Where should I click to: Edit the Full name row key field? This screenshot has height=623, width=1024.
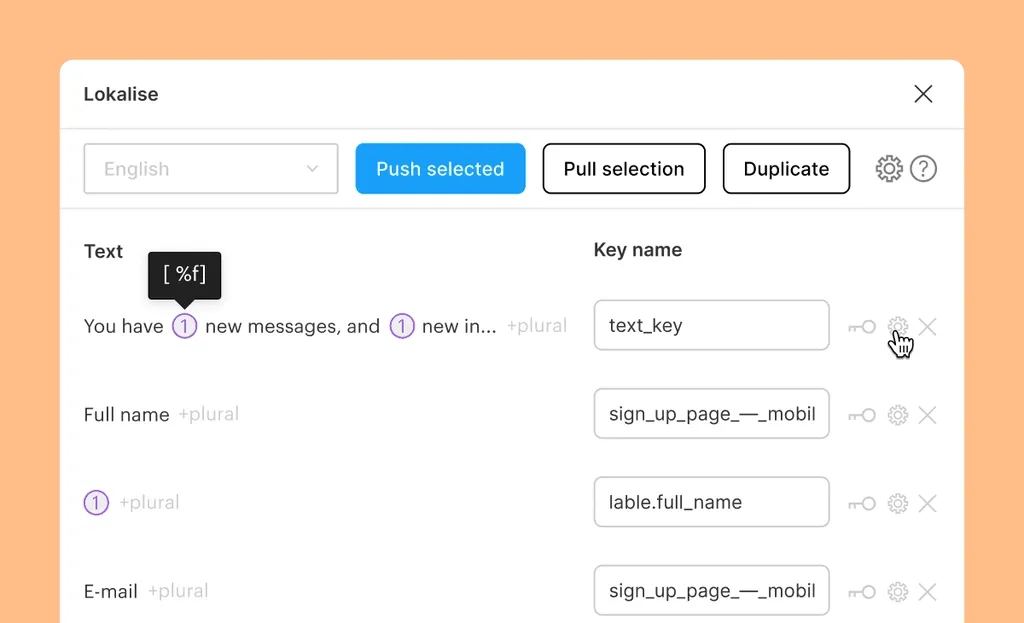coord(712,413)
